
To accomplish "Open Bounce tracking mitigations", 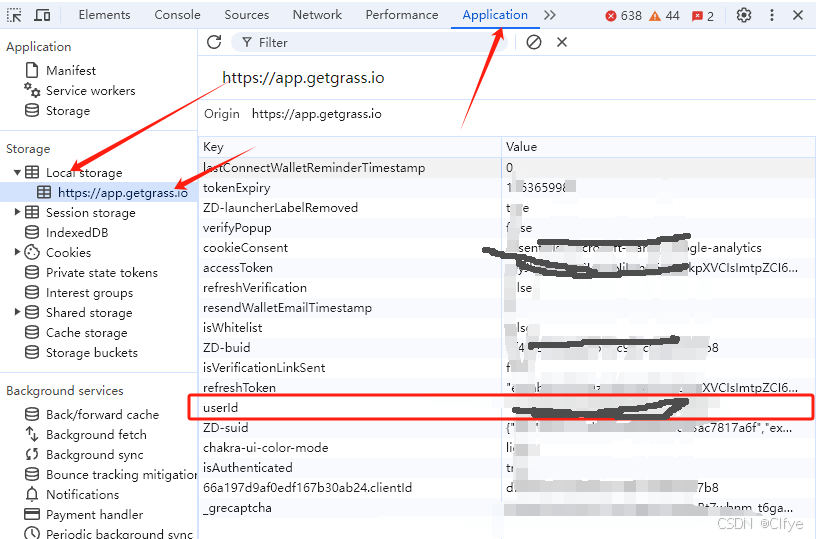I will 110,474.
